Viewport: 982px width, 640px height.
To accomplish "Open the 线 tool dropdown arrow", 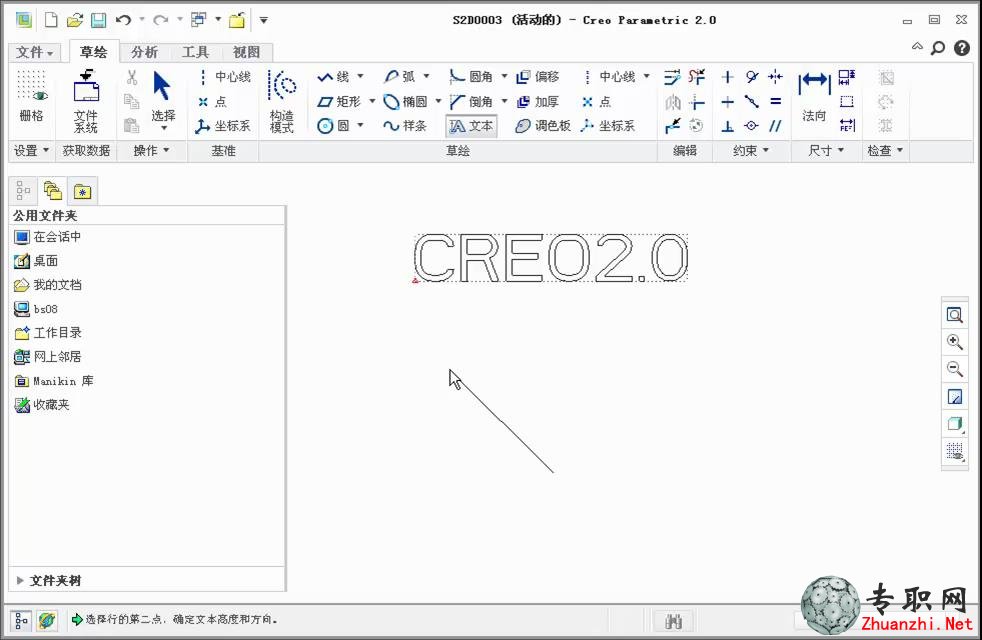I will pos(360,76).
